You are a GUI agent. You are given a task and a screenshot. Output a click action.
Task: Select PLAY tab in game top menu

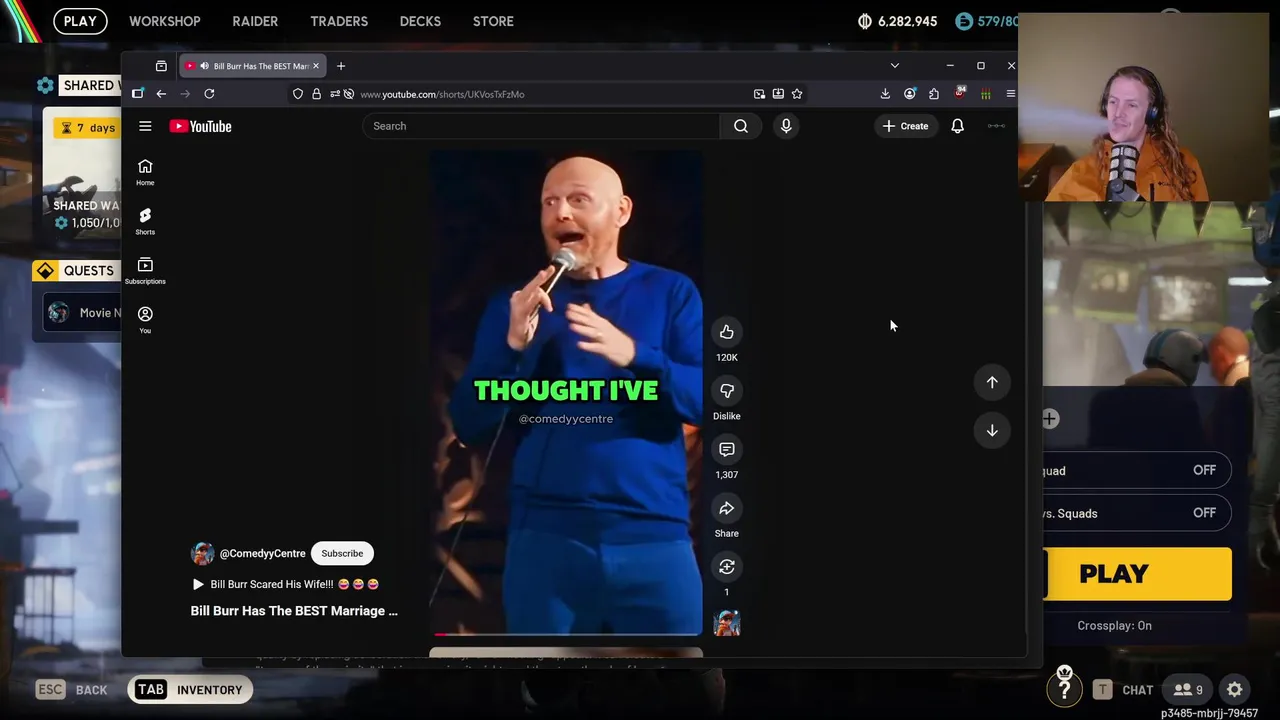coord(80,21)
